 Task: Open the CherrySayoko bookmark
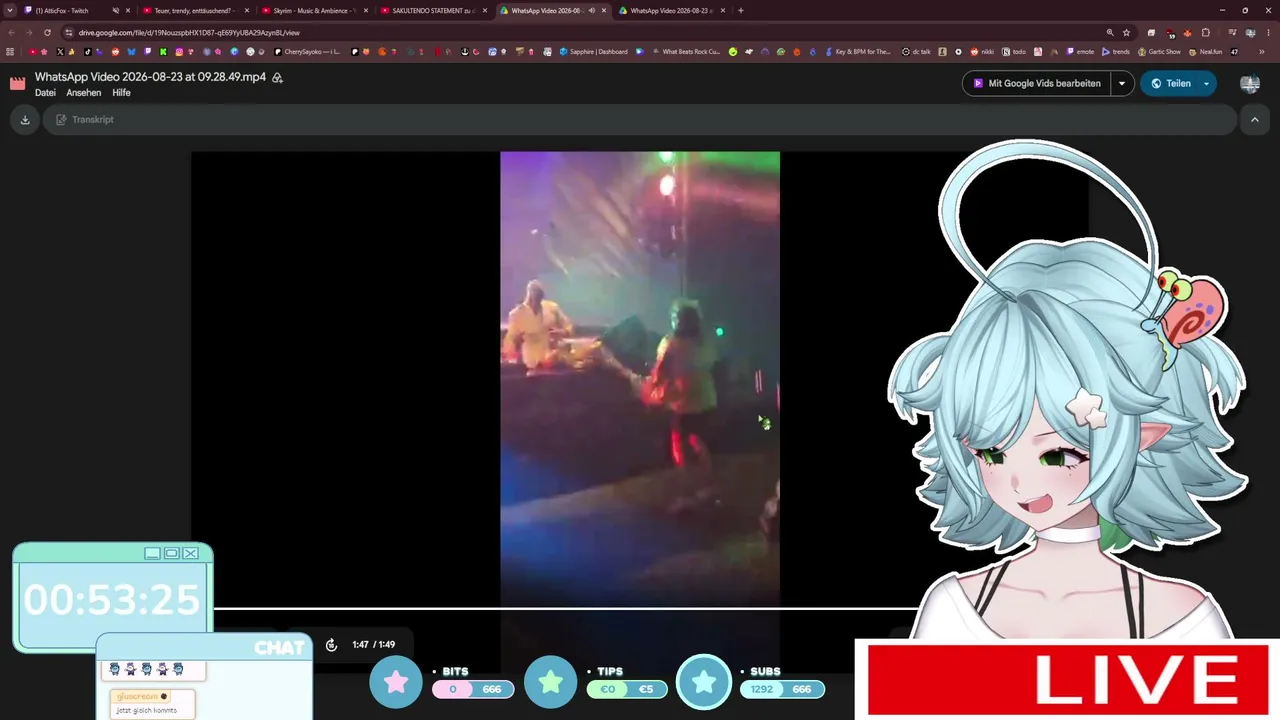coord(308,52)
